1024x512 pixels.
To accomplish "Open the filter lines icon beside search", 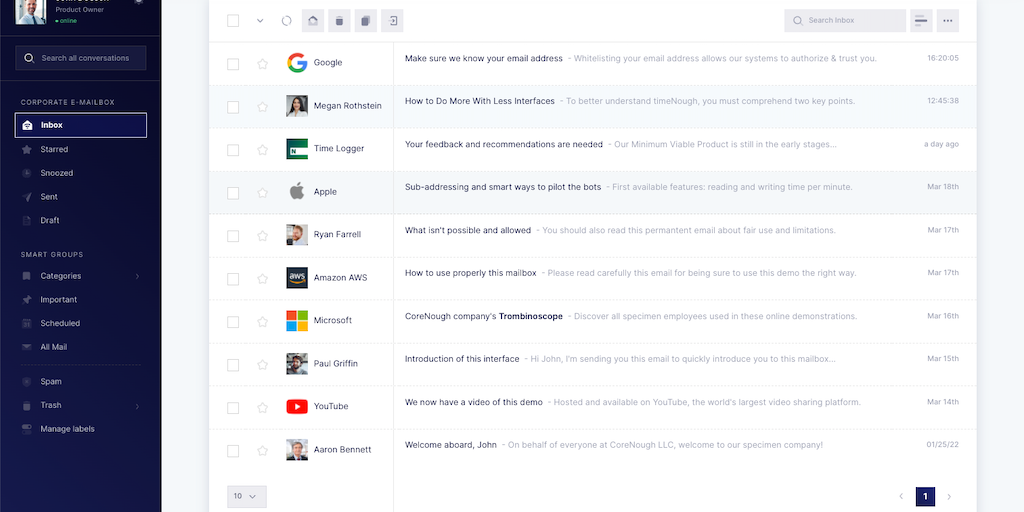I will 921,21.
